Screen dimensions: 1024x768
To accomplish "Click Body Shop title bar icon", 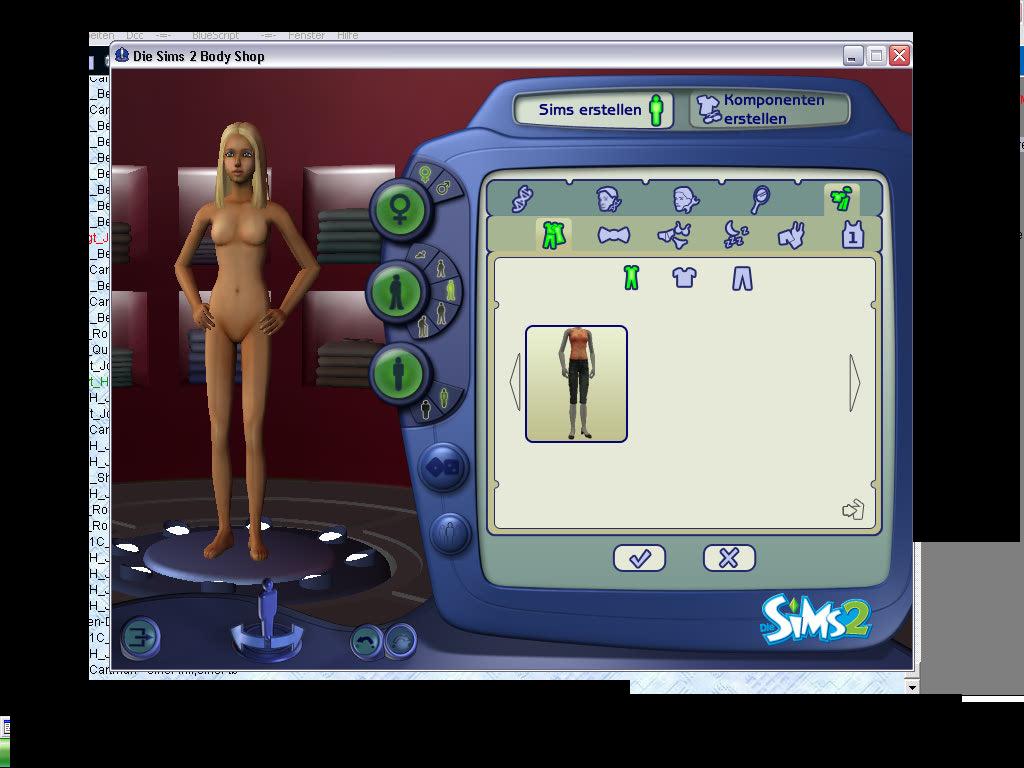I will point(121,56).
